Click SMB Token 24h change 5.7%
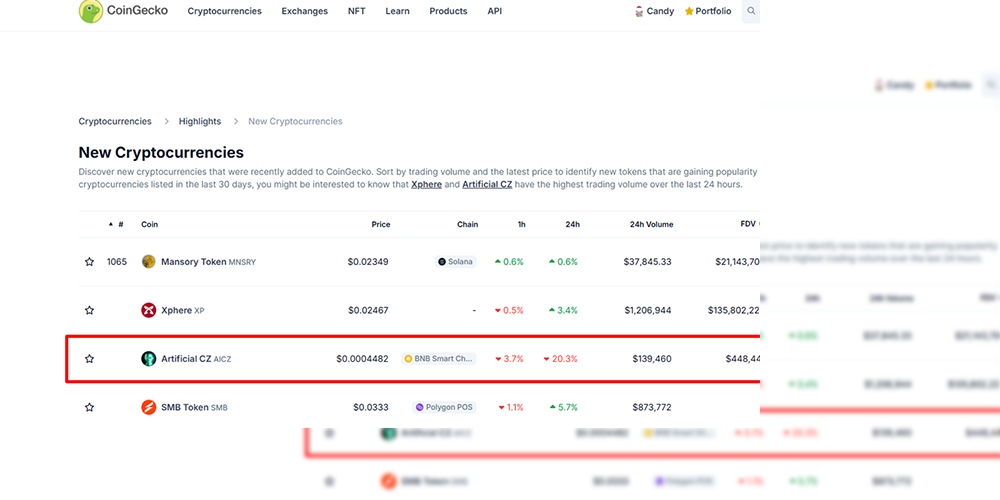Viewport: 1000px width, 500px height. 563,408
